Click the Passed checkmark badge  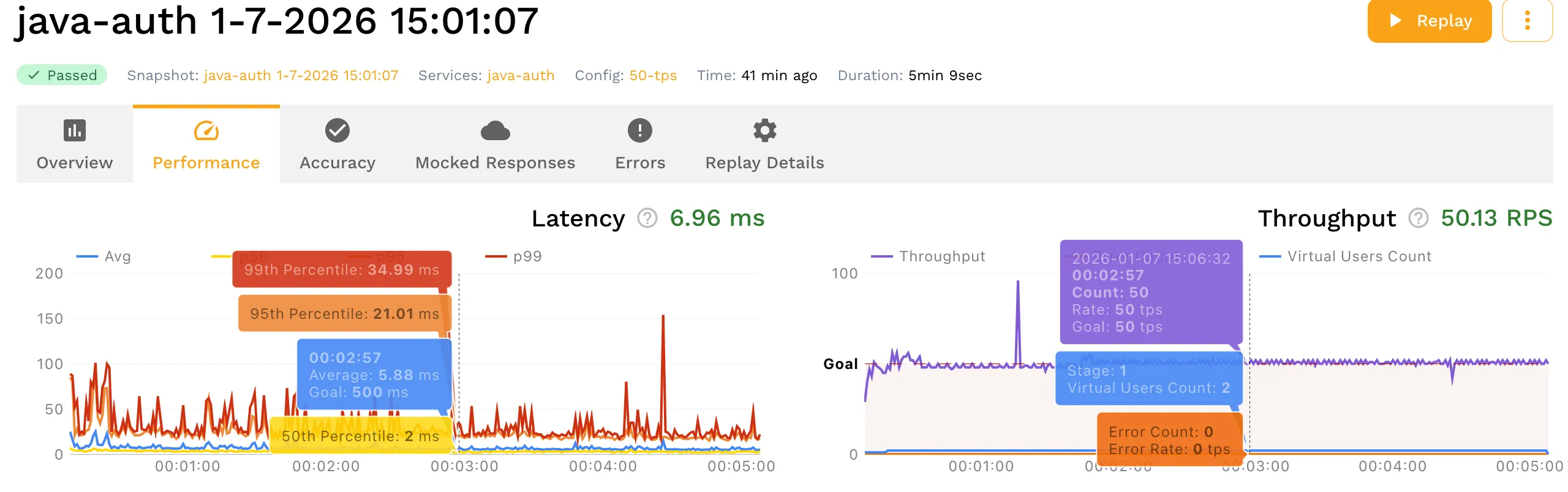(61, 75)
